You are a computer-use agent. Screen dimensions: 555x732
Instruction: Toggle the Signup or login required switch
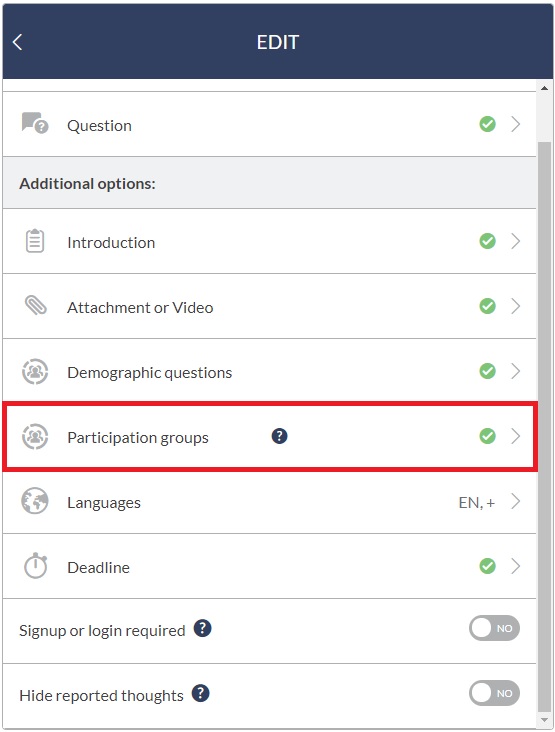coord(494,628)
